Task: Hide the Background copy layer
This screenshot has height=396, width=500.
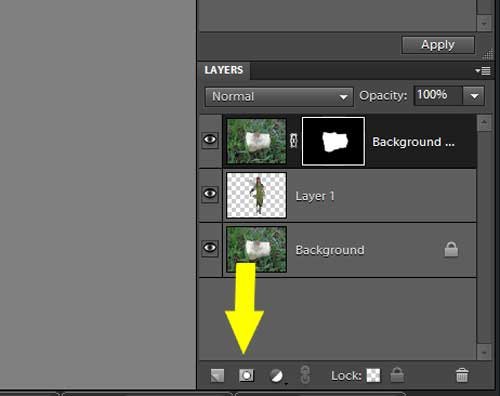Action: (x=210, y=140)
